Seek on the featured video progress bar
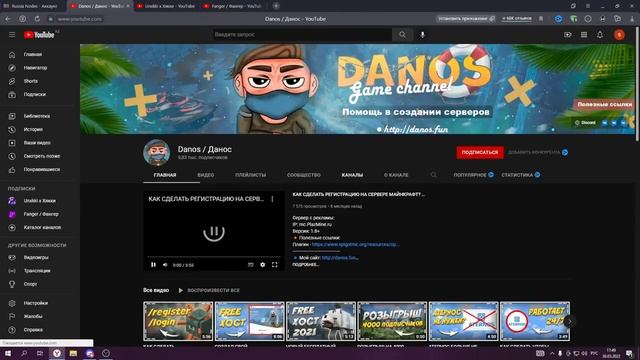 click(x=214, y=258)
